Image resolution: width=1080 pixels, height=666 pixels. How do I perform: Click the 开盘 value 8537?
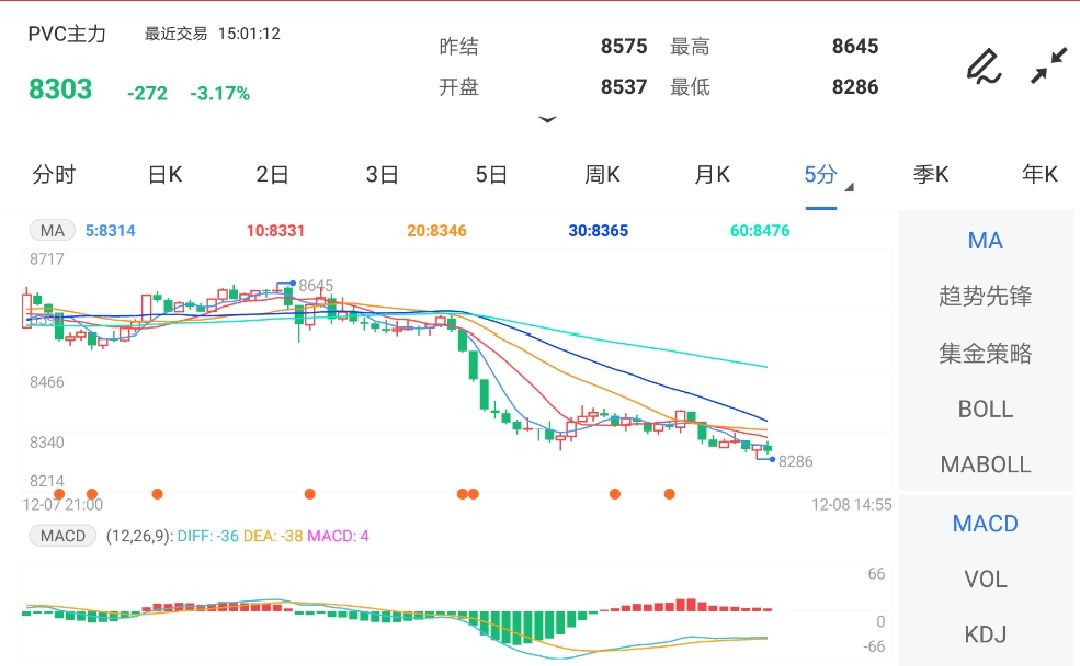[624, 87]
